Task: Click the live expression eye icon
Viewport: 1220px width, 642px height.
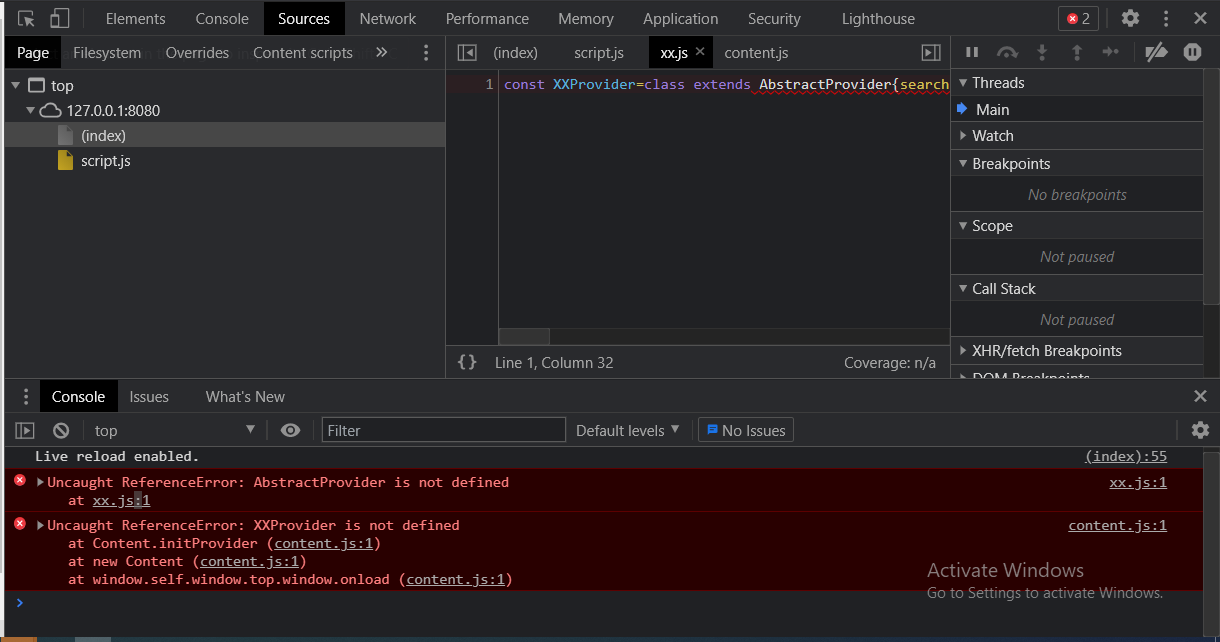Action: pyautogui.click(x=290, y=430)
